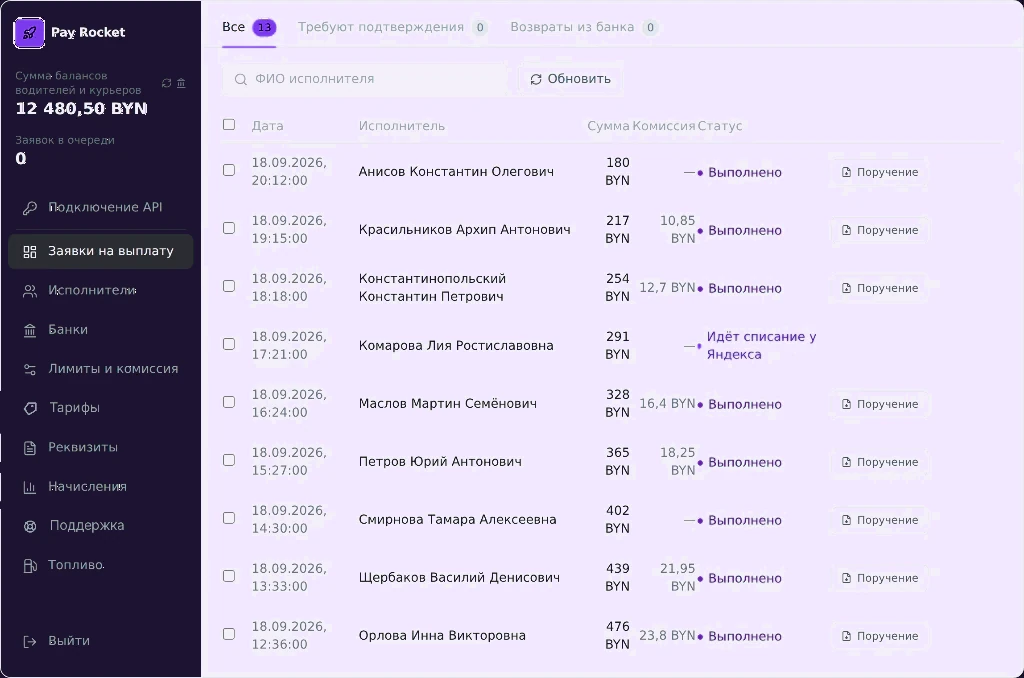Go to Топливо section
This screenshot has height=678, width=1024.
click(101, 565)
